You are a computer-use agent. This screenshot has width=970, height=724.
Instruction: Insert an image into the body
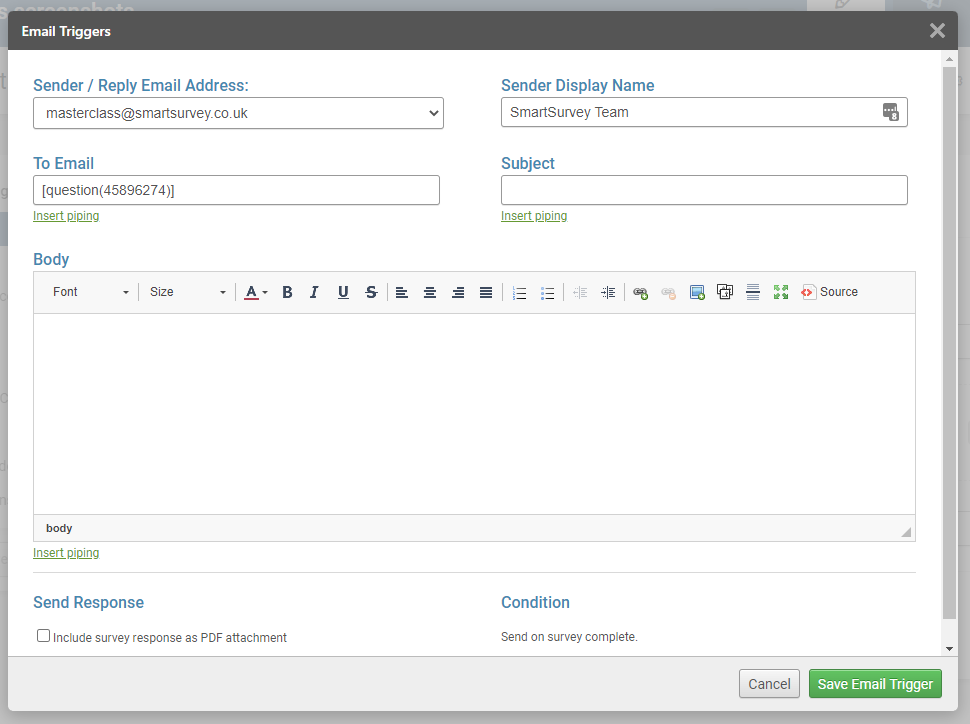[x=697, y=292]
